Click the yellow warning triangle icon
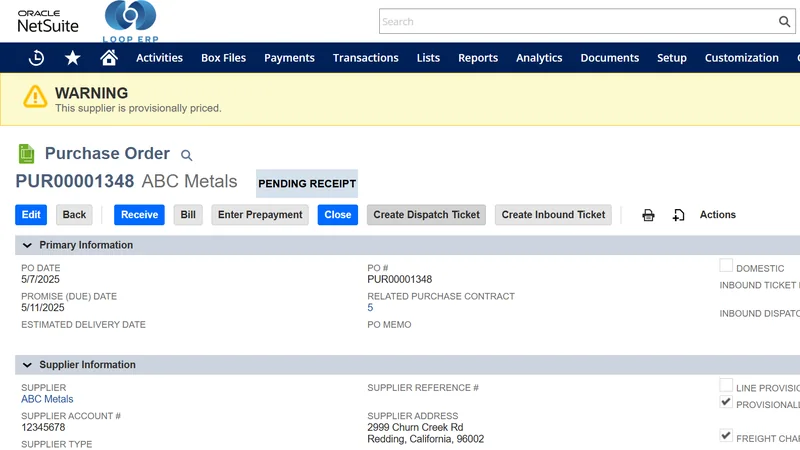 (x=35, y=96)
